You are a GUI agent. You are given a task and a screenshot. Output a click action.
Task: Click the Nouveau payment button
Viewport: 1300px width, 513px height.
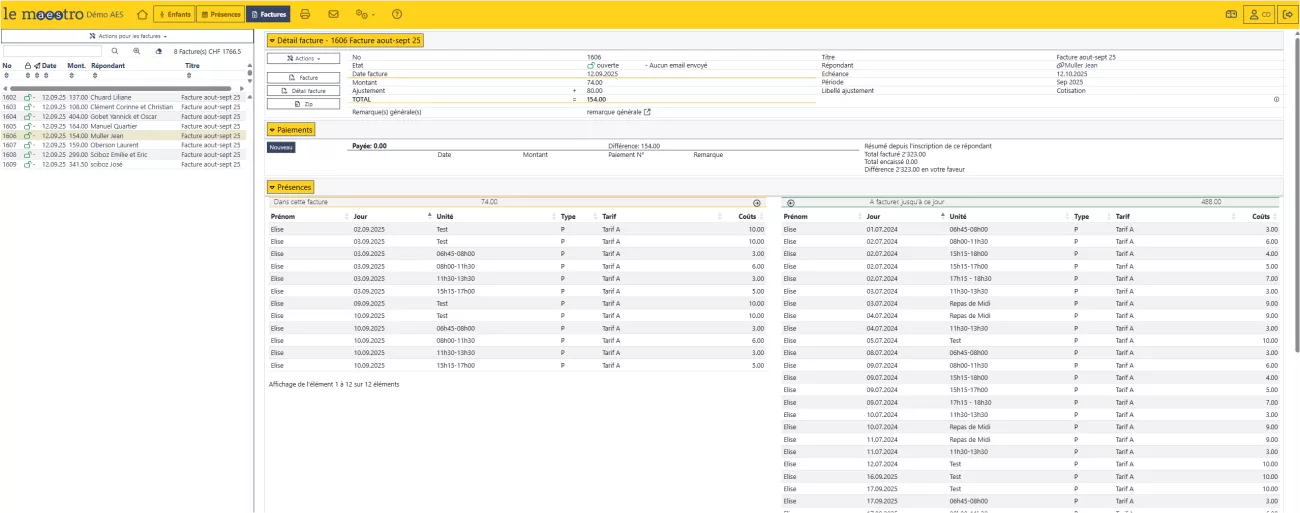coord(281,148)
